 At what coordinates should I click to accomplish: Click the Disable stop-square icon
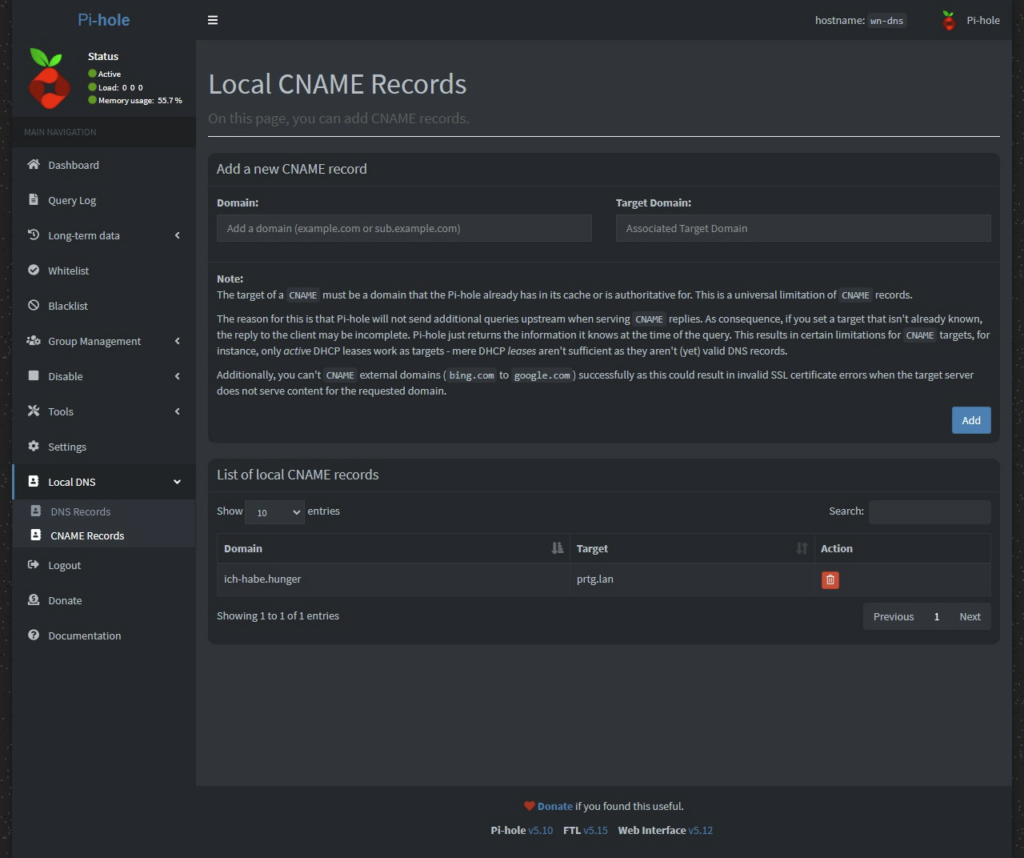(33, 376)
